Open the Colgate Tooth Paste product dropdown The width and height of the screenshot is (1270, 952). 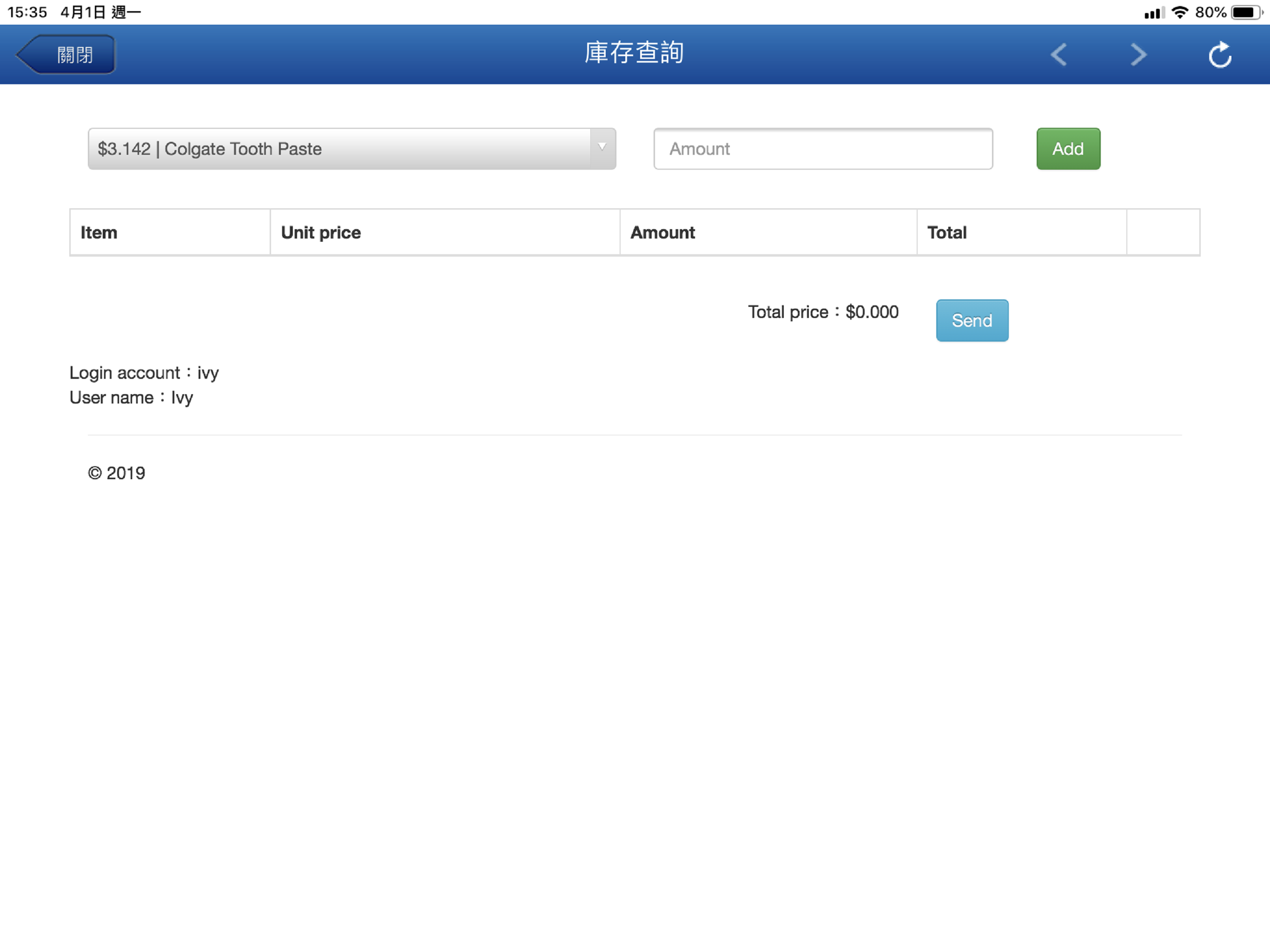pyautogui.click(x=351, y=149)
